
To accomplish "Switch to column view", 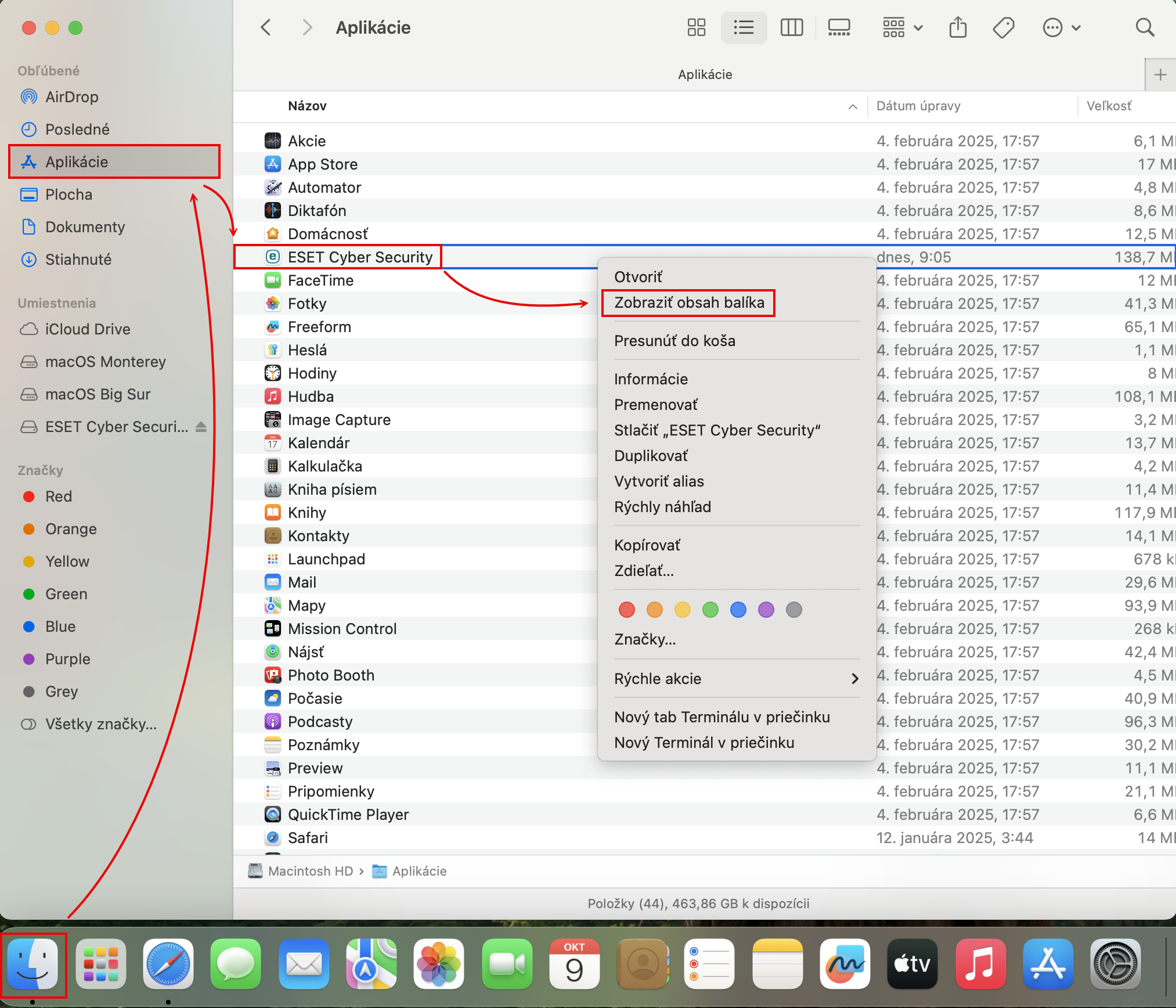I will (x=791, y=27).
